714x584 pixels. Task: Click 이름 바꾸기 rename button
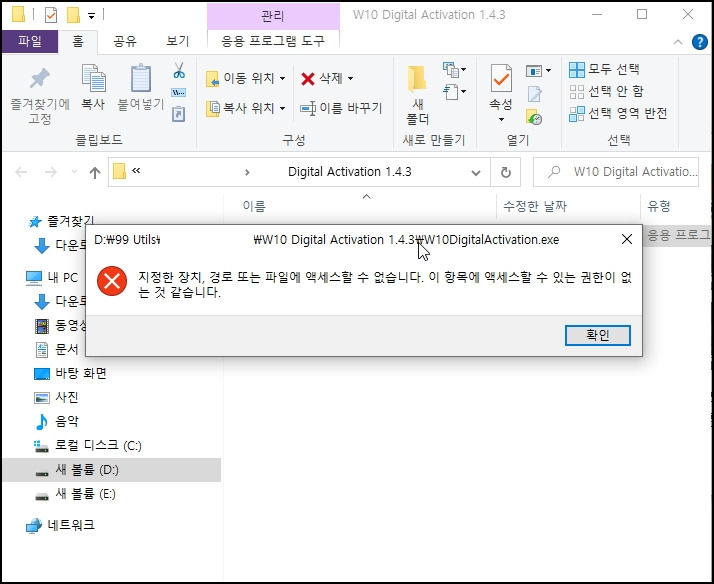pyautogui.click(x=341, y=108)
